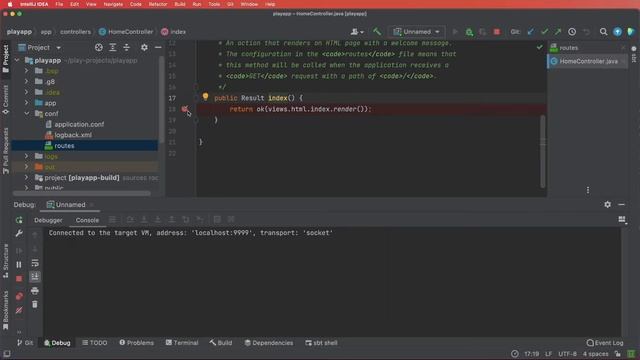The width and height of the screenshot is (640, 360).
Task: Remove breakpoint on line 18
Action: [x=184, y=109]
